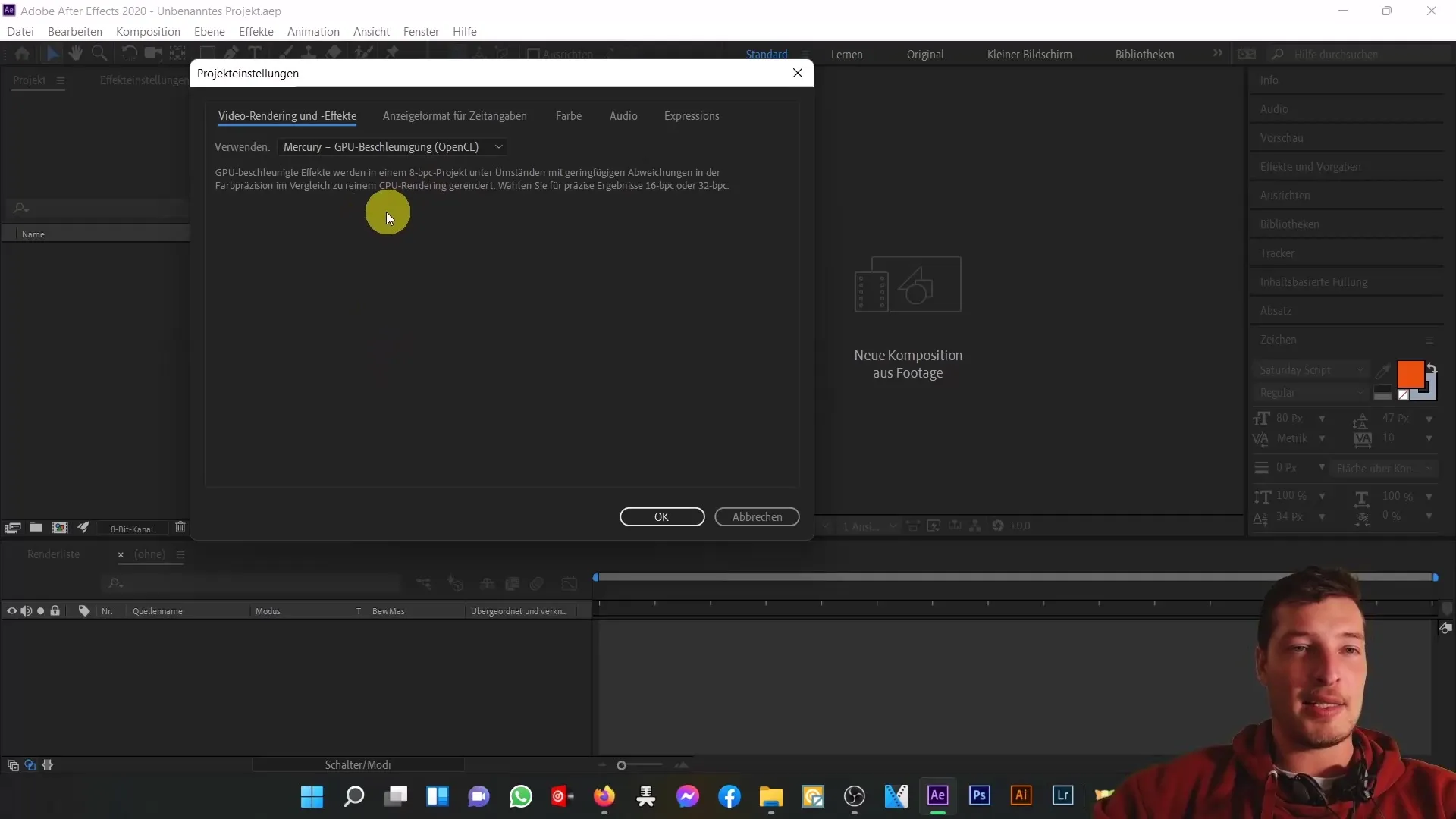This screenshot has height=819, width=1456.
Task: Open Lightroom from the taskbar
Action: pyautogui.click(x=1062, y=795)
